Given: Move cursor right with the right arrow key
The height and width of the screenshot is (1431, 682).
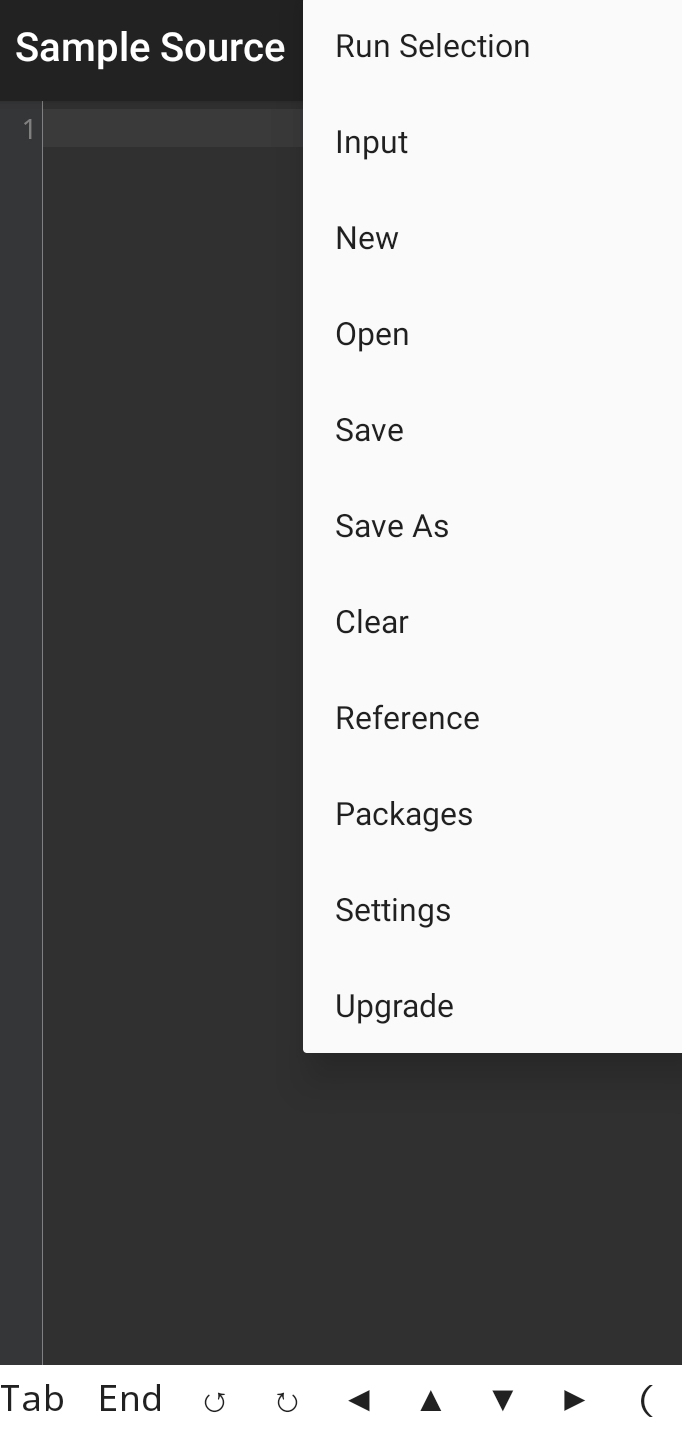Looking at the screenshot, I should (x=575, y=1401).
